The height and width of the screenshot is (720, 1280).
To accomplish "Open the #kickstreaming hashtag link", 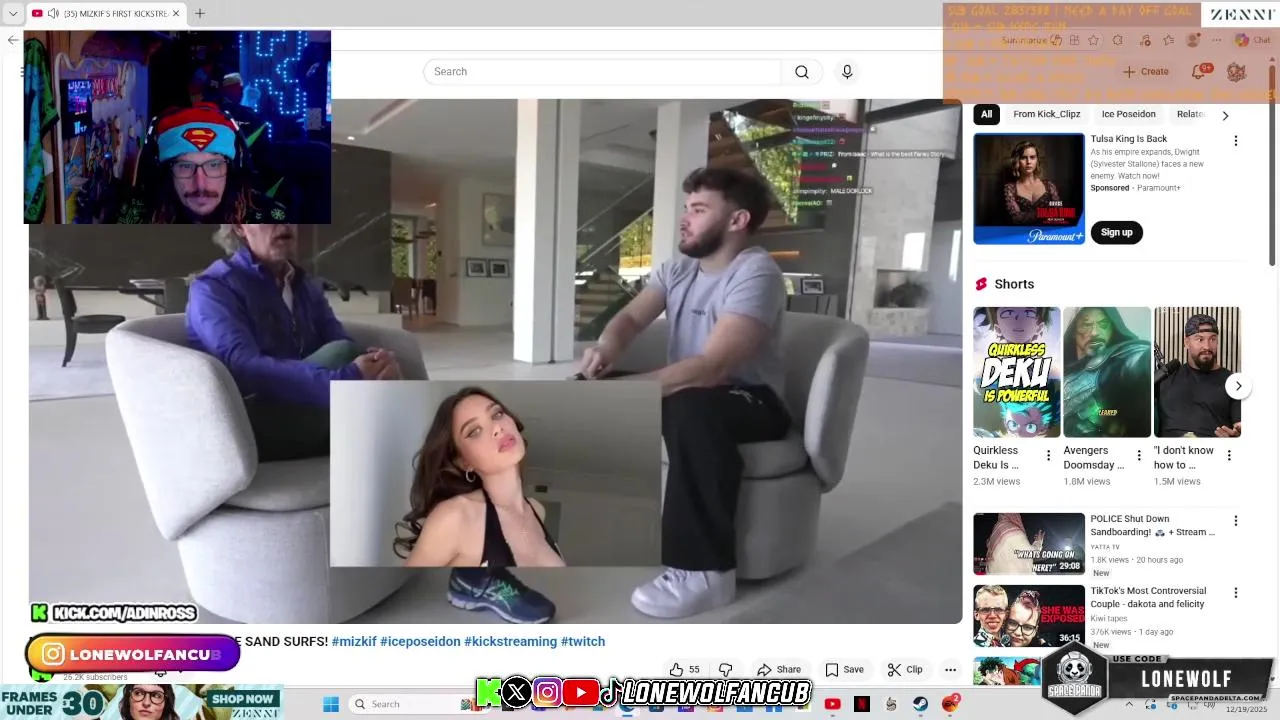I will click(x=510, y=642).
